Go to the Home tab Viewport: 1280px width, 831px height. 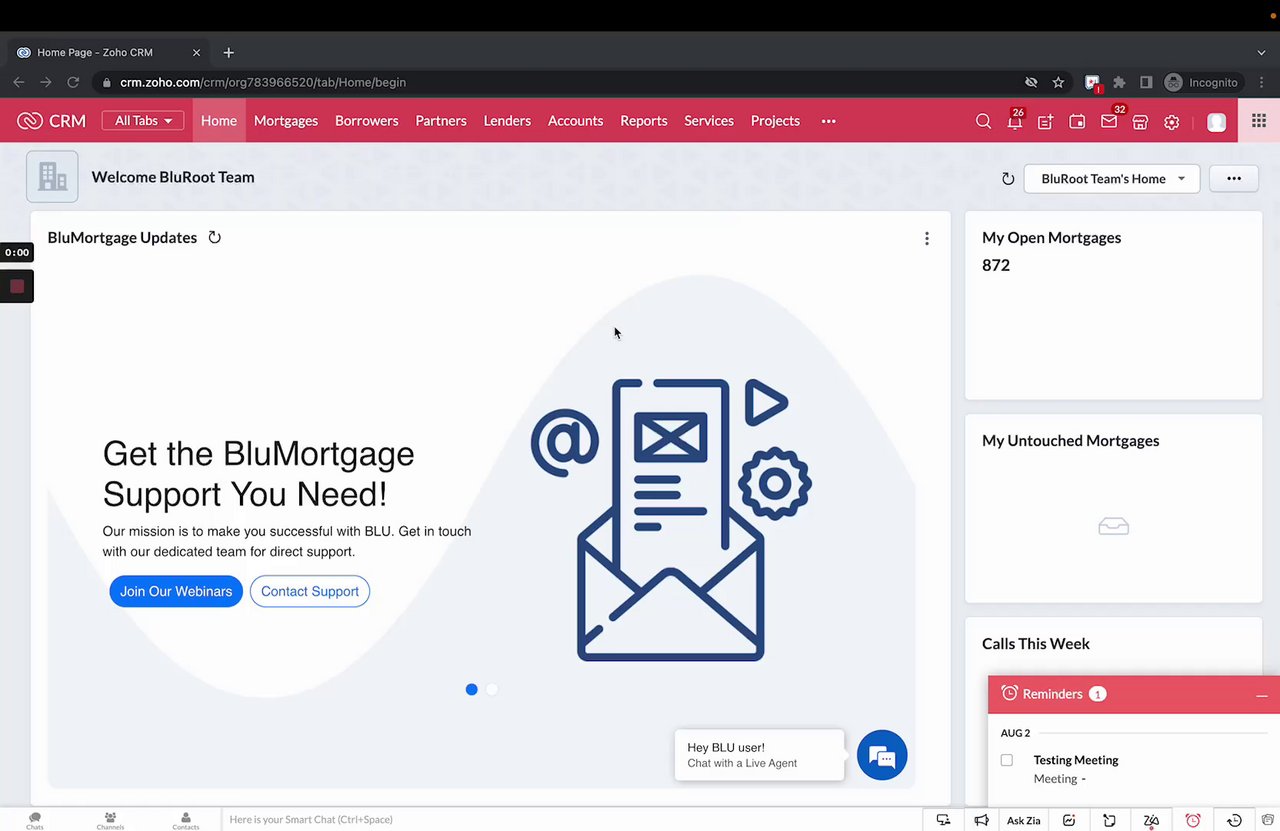219,121
